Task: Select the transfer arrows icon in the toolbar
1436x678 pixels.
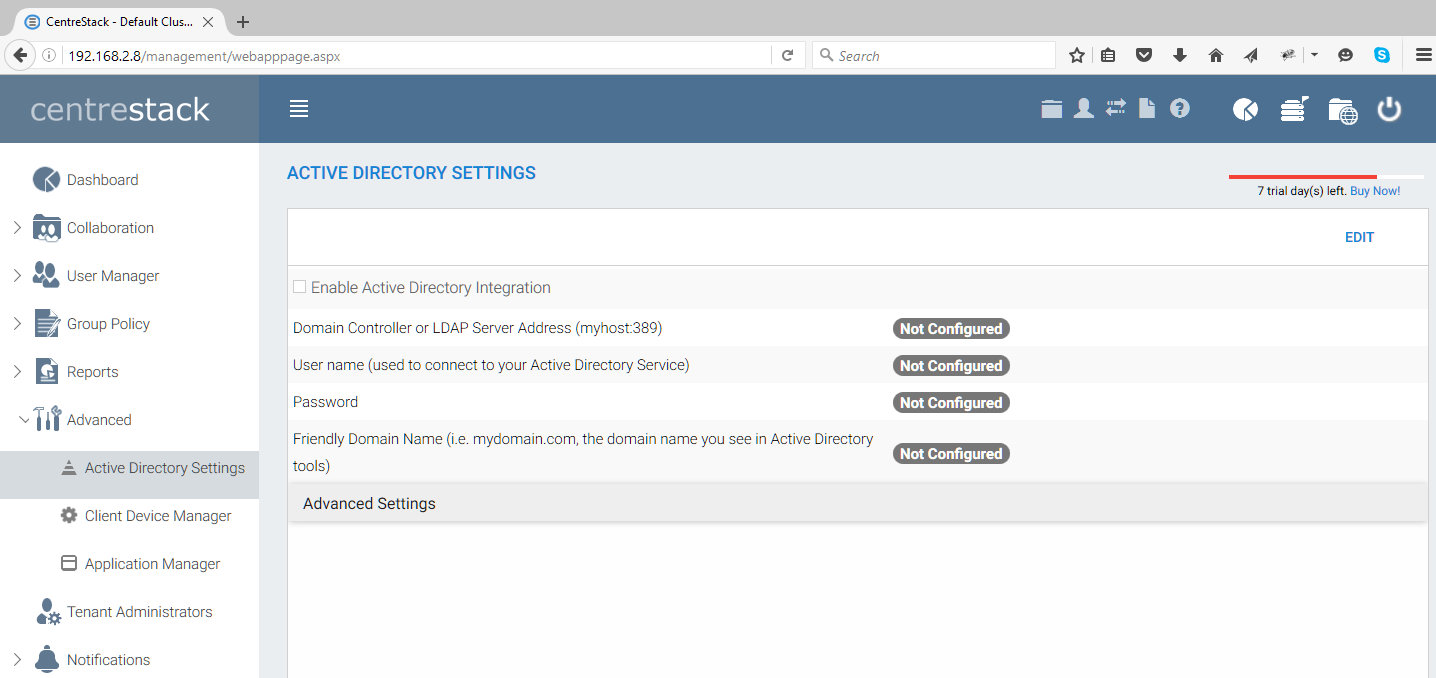Action: pos(1115,109)
